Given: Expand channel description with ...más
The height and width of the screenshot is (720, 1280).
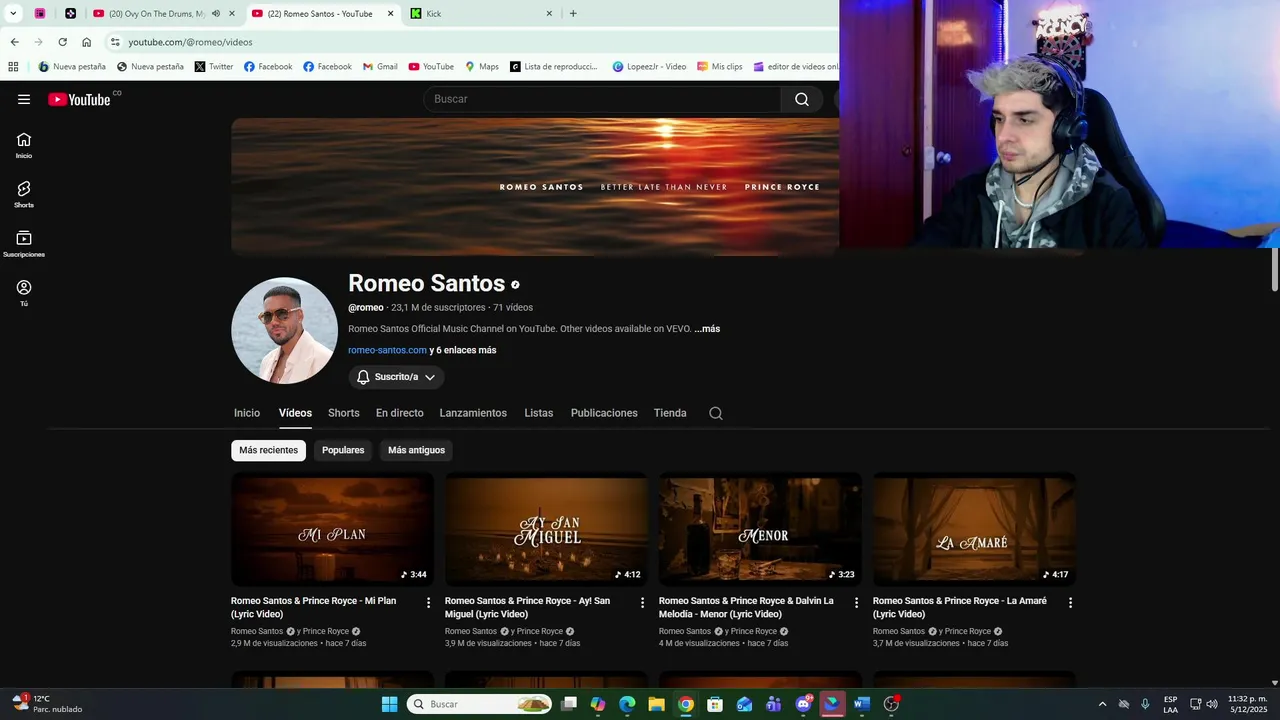Looking at the screenshot, I should tap(707, 329).
